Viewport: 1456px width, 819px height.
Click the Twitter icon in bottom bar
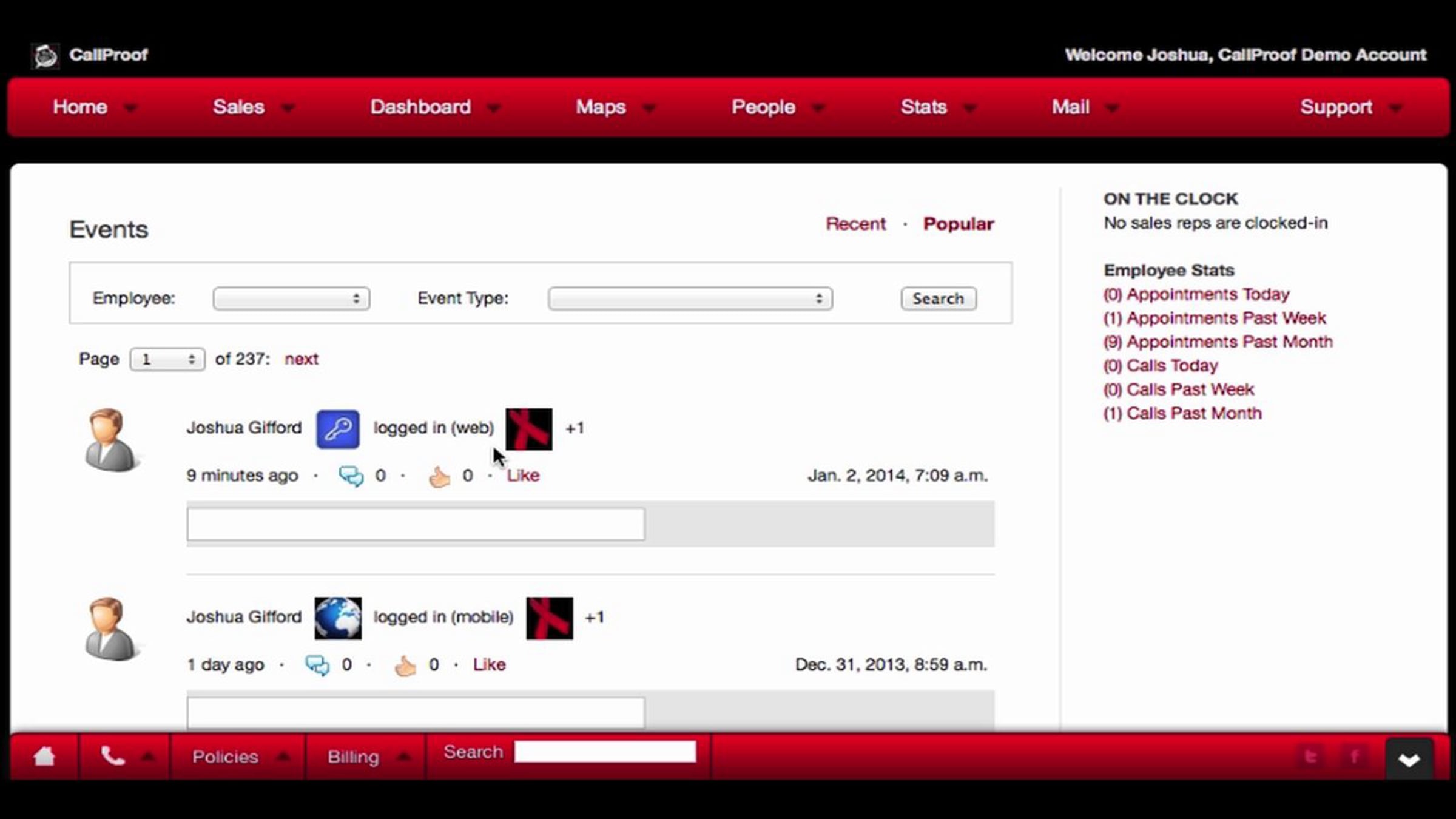[x=1311, y=757]
